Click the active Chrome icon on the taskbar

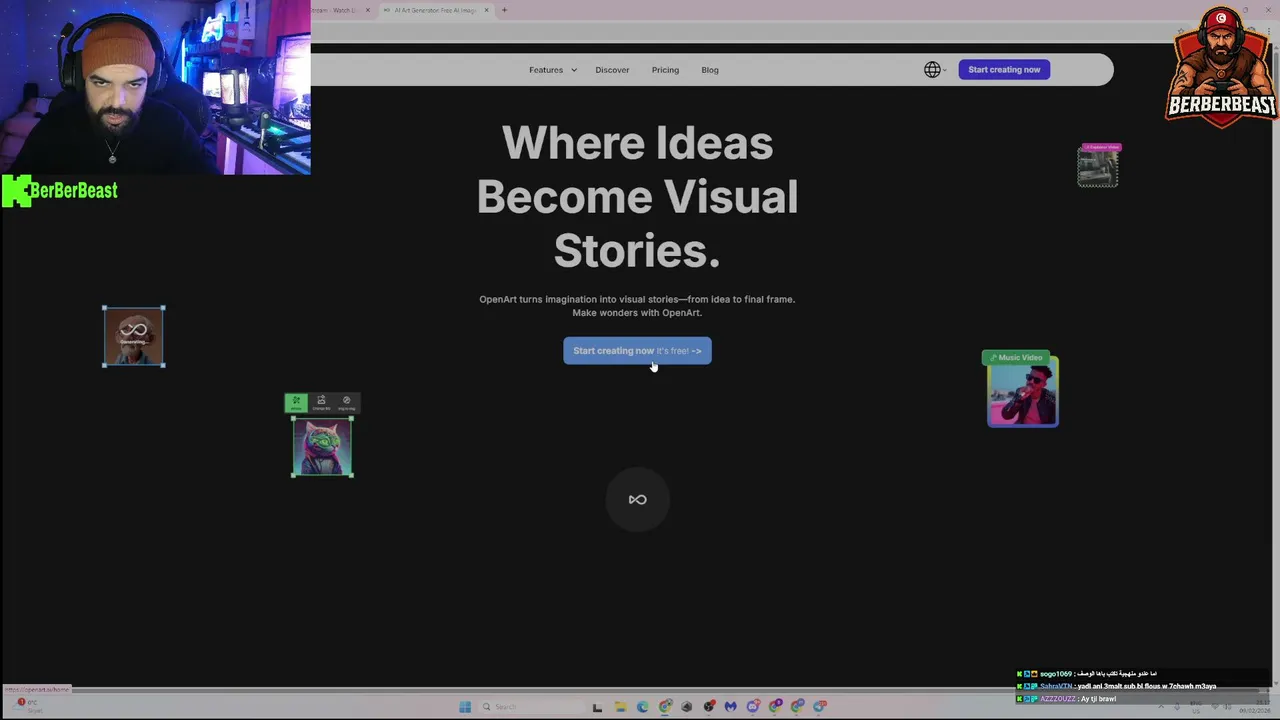click(664, 707)
